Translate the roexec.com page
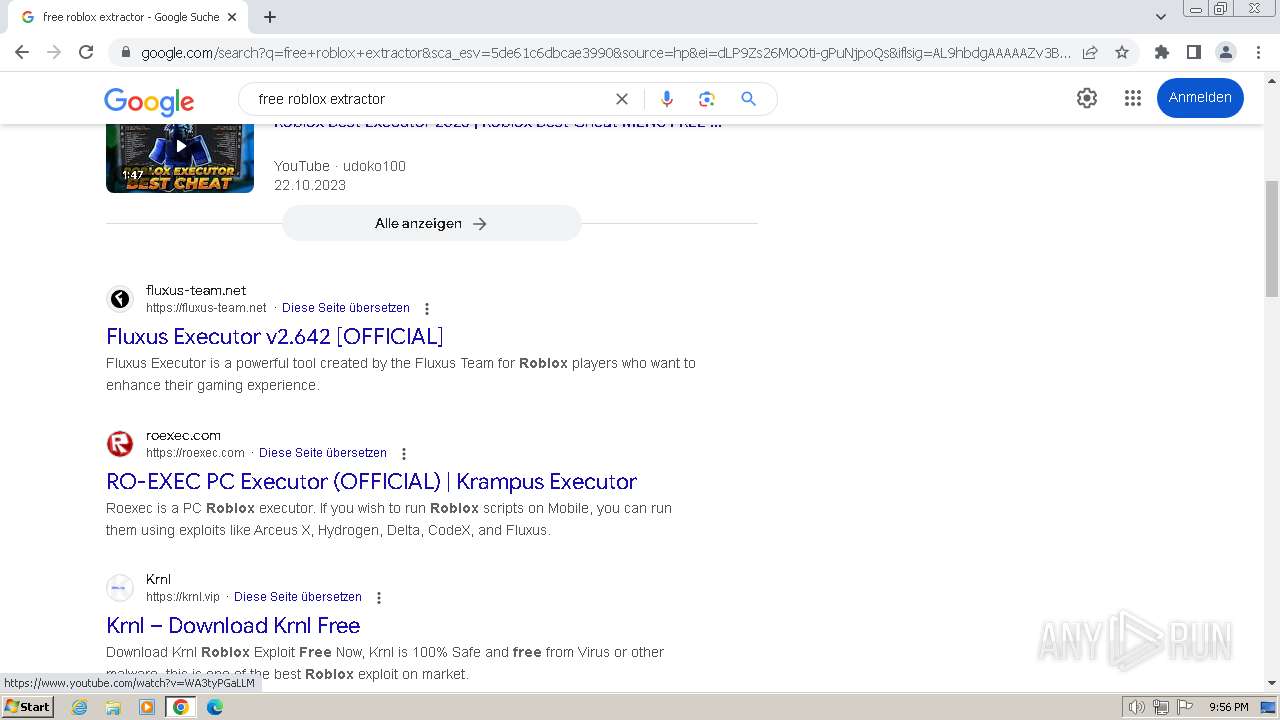 [x=323, y=453]
